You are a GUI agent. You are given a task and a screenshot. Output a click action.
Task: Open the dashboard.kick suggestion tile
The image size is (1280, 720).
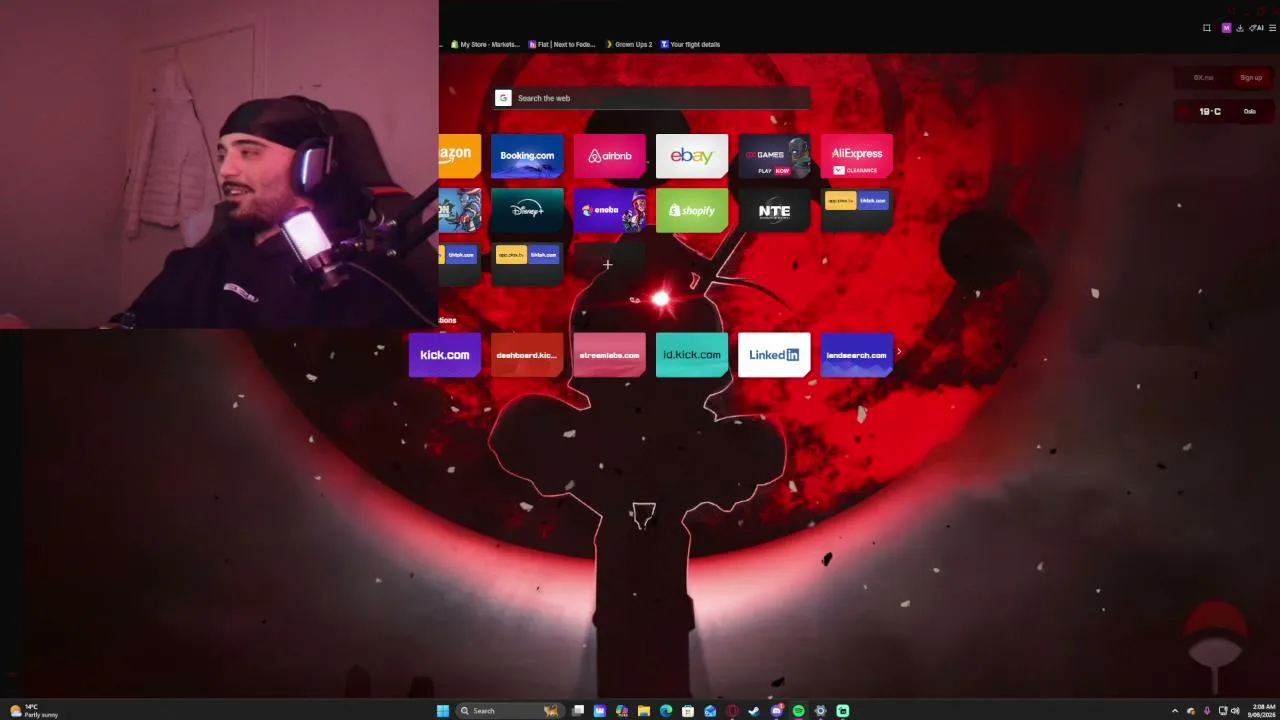(x=527, y=355)
